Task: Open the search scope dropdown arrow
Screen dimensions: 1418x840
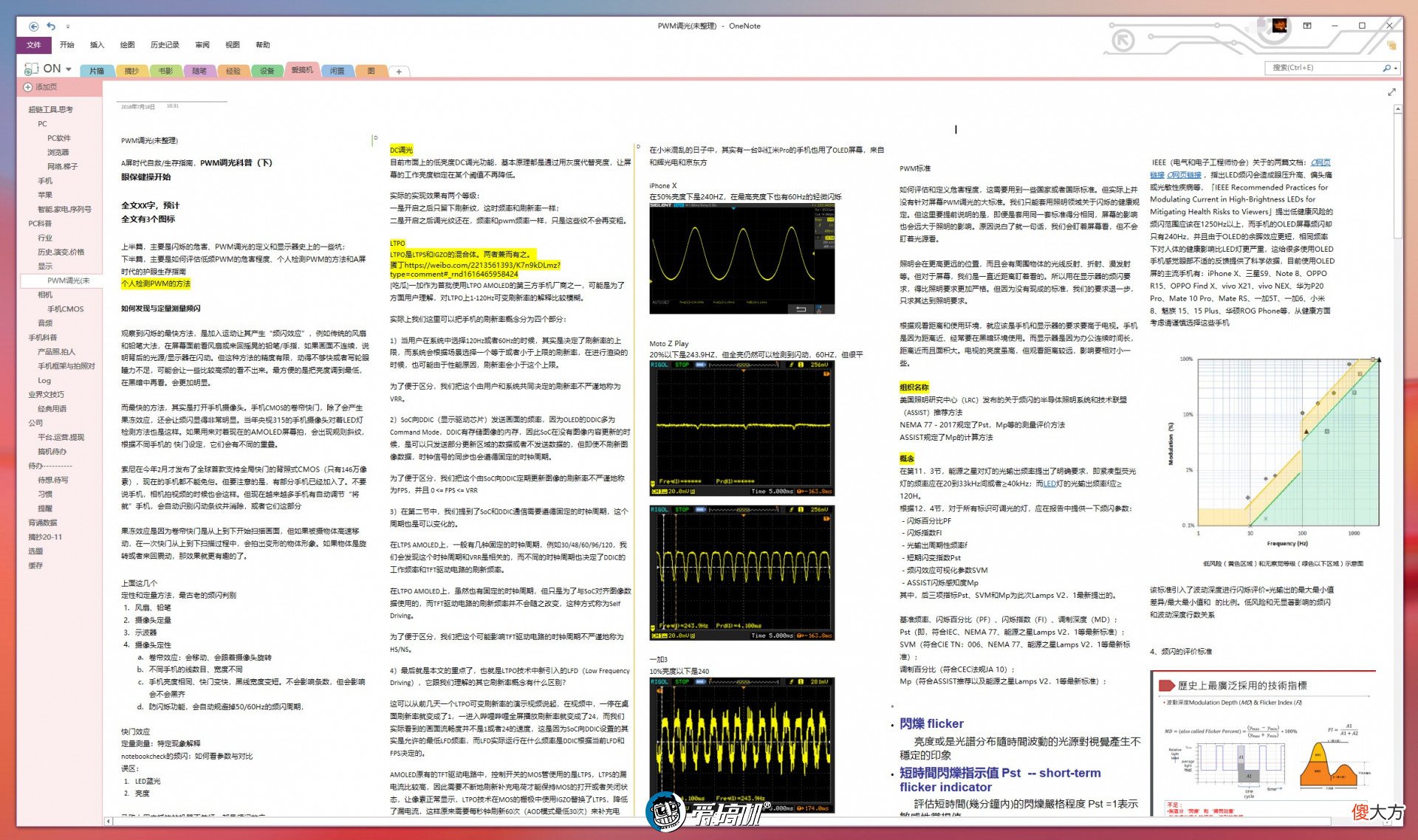Action: (1395, 68)
